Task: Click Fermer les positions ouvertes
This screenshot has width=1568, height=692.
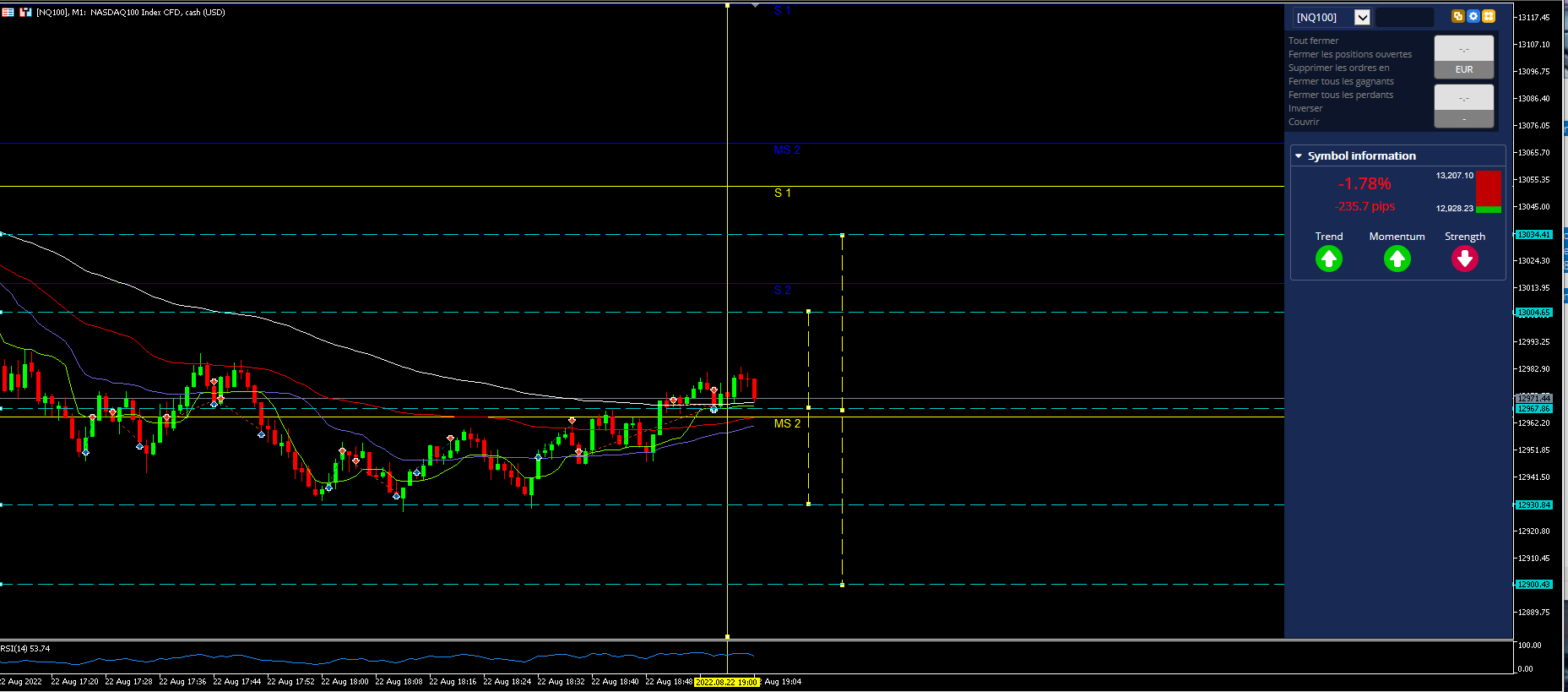Action: [1350, 54]
